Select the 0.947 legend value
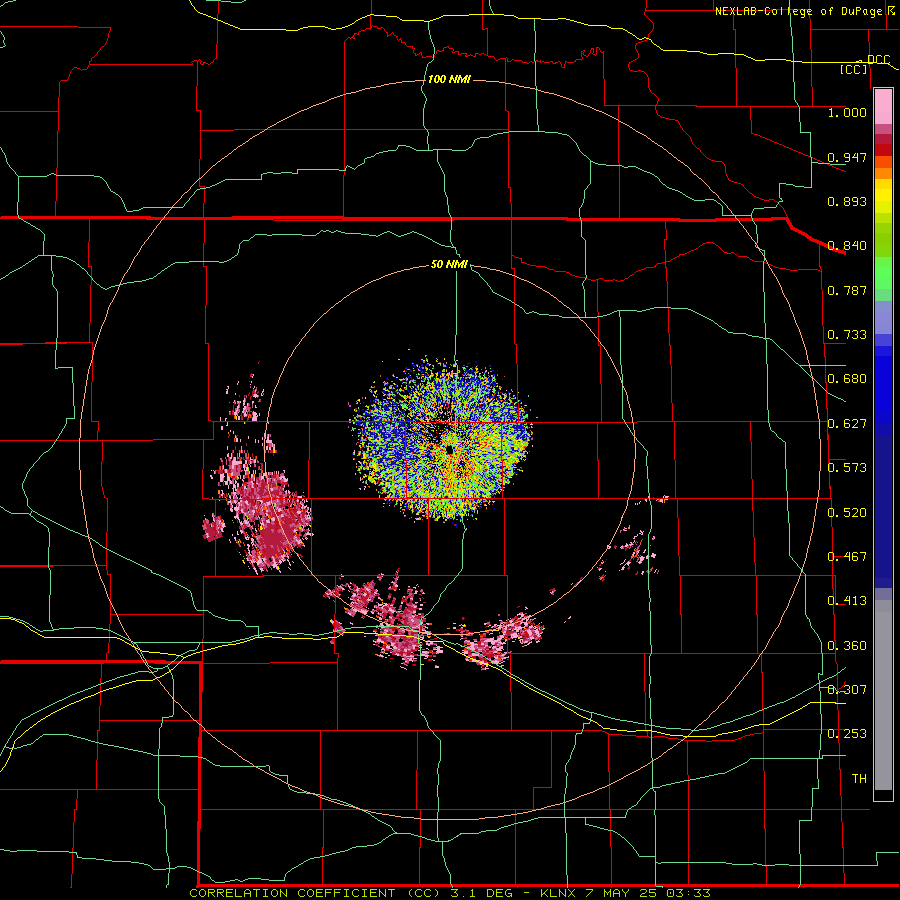Viewport: 900px width, 900px height. pyautogui.click(x=847, y=157)
